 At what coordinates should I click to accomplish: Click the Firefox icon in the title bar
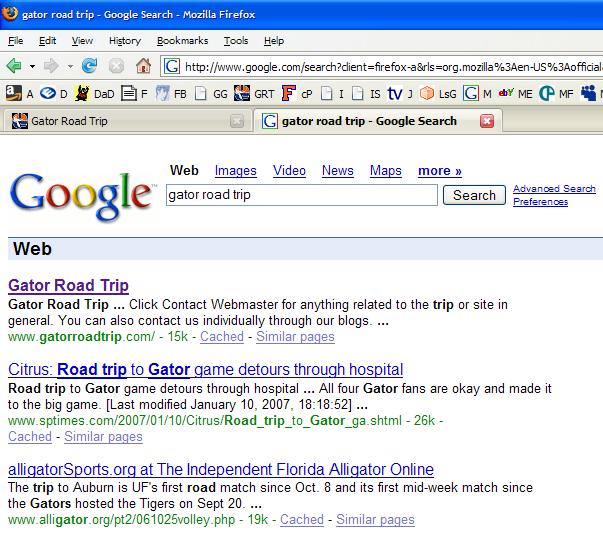click(10, 13)
